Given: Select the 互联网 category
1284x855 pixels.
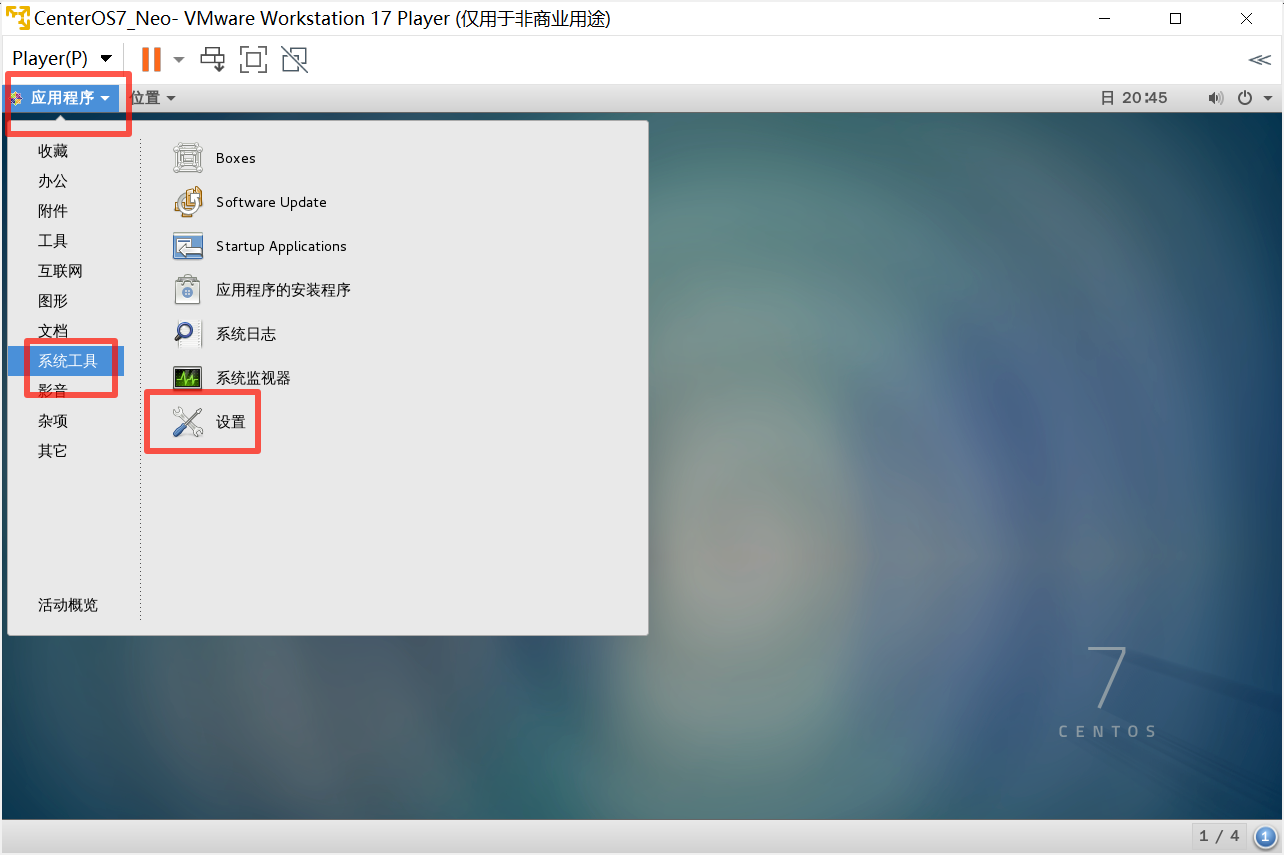Looking at the screenshot, I should tap(60, 271).
